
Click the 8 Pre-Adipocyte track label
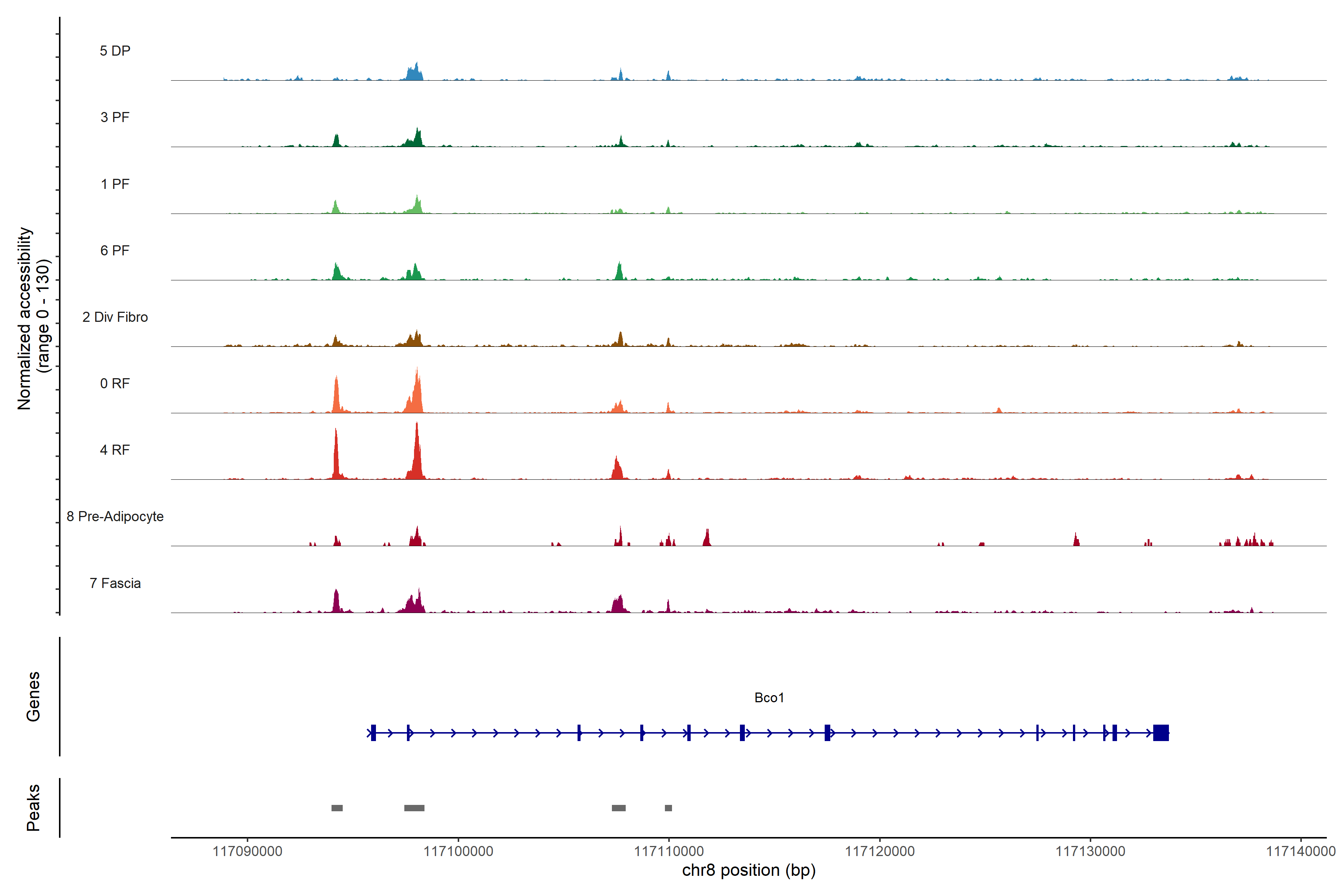pos(115,517)
